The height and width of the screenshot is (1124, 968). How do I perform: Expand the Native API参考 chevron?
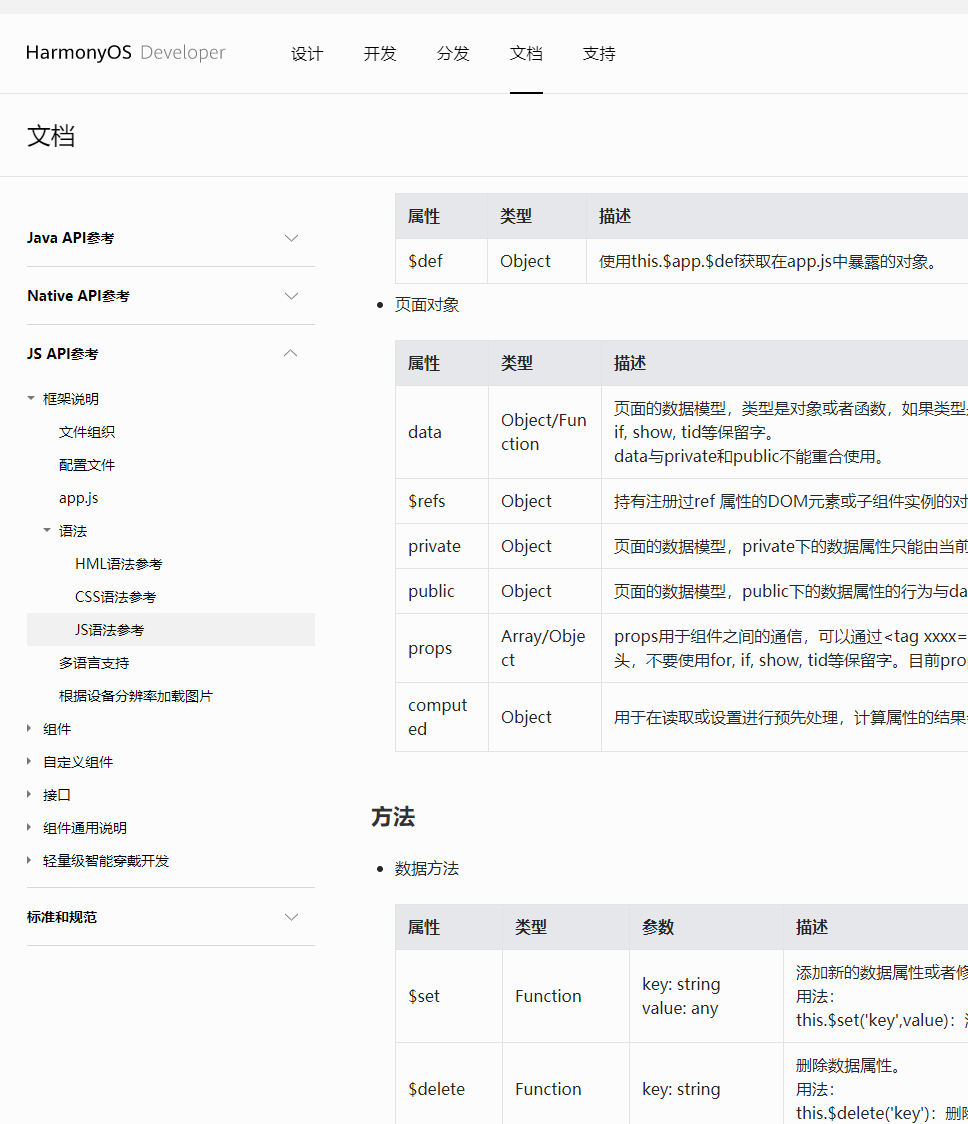tap(291, 296)
